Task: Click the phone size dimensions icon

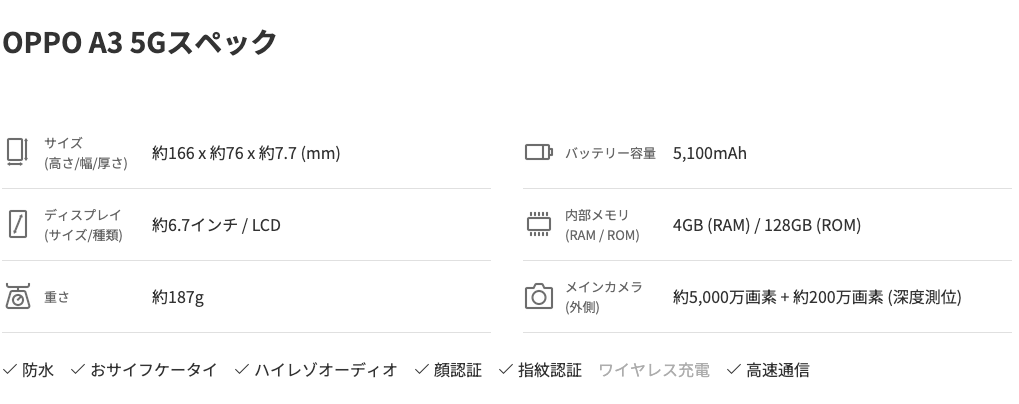Action: point(18,153)
